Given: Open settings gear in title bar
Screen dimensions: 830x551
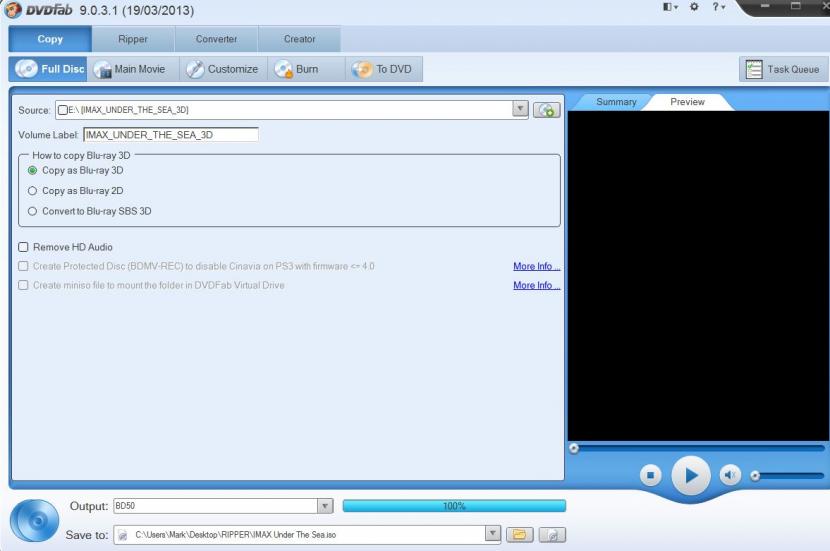Looking at the screenshot, I should 694,7.
